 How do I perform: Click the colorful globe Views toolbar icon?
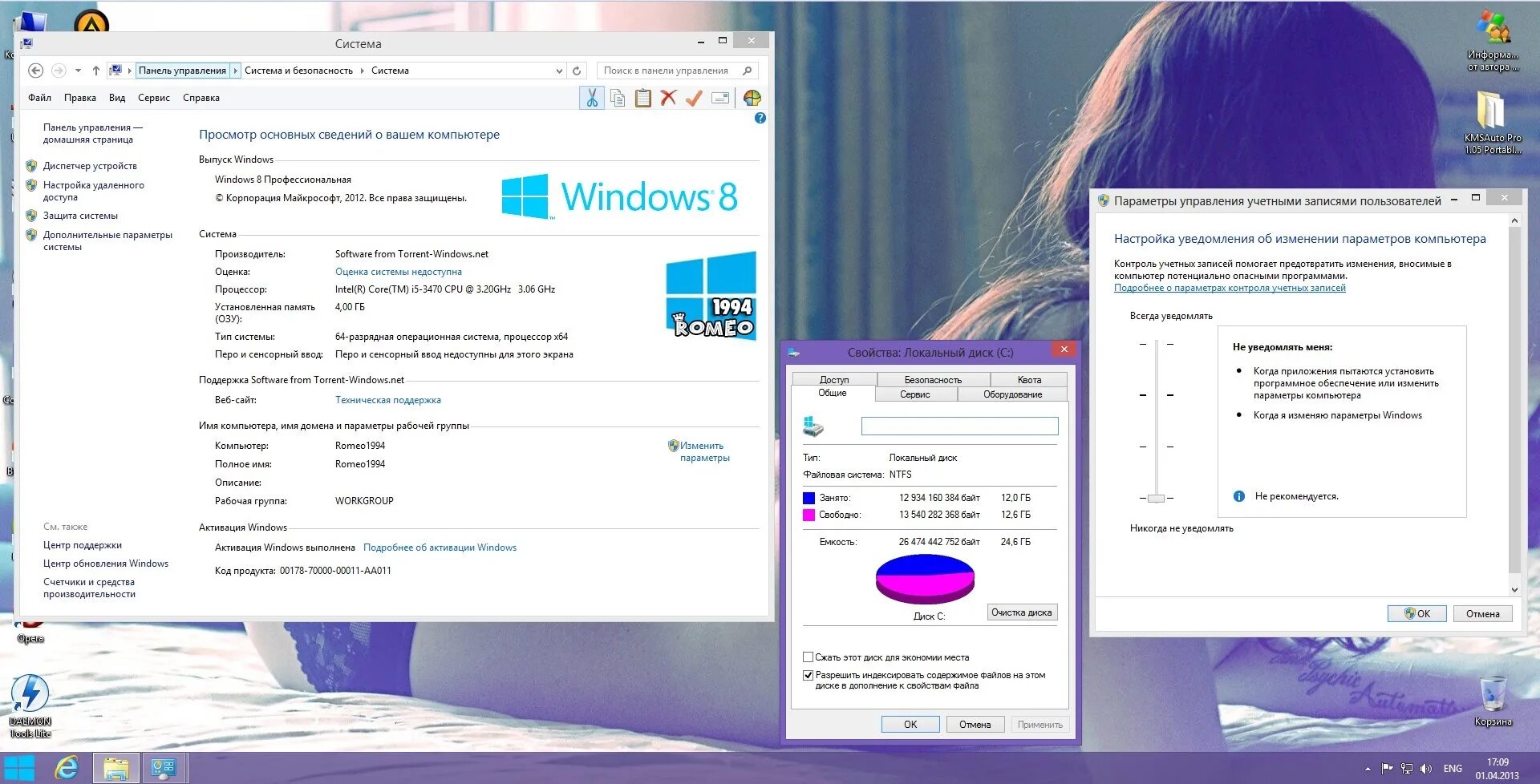pyautogui.click(x=752, y=98)
